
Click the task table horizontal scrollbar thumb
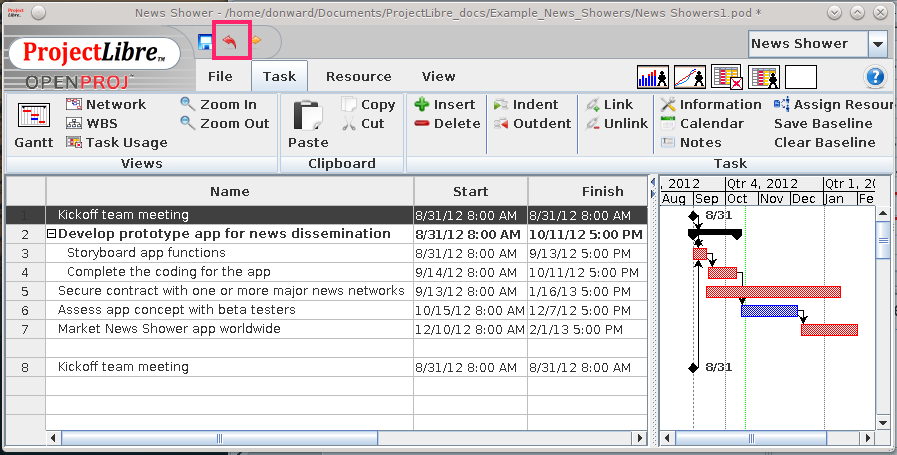point(219,438)
